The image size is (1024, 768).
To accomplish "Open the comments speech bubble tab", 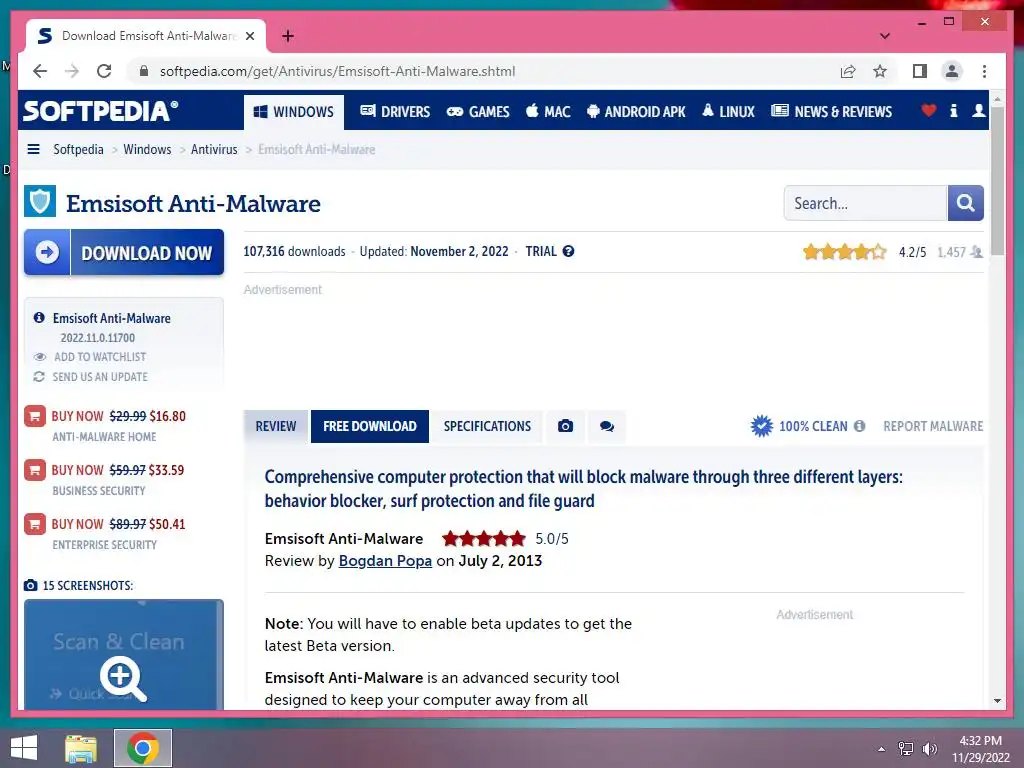I will click(x=607, y=426).
